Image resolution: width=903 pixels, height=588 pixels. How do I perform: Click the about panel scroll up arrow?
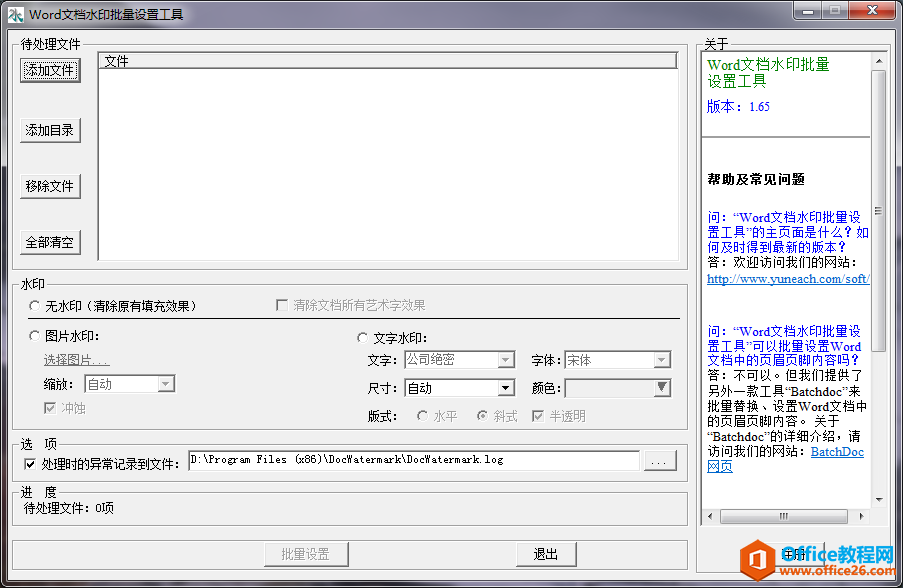point(879,60)
